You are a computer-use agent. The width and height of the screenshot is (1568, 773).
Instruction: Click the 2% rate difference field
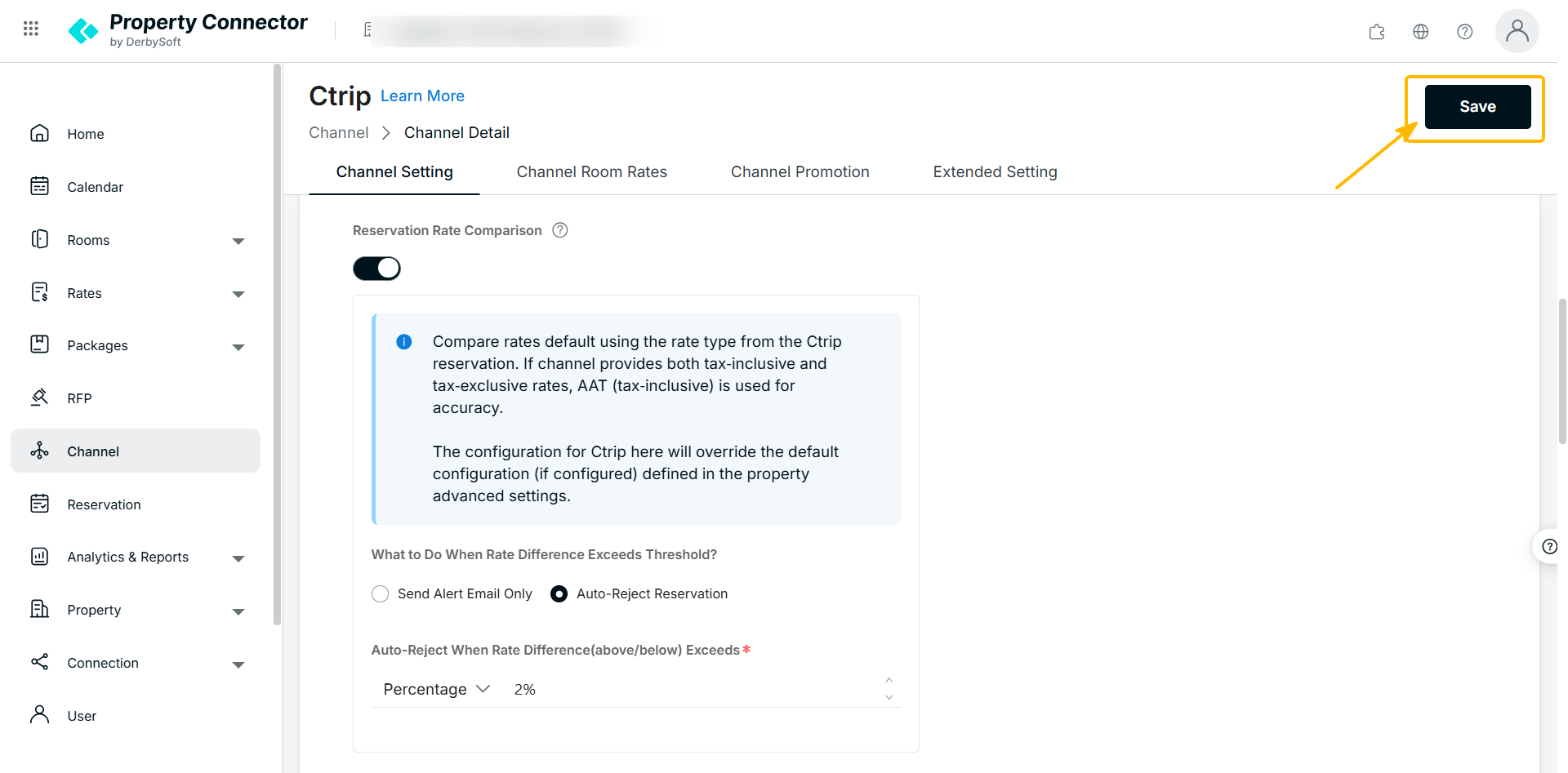pos(694,690)
